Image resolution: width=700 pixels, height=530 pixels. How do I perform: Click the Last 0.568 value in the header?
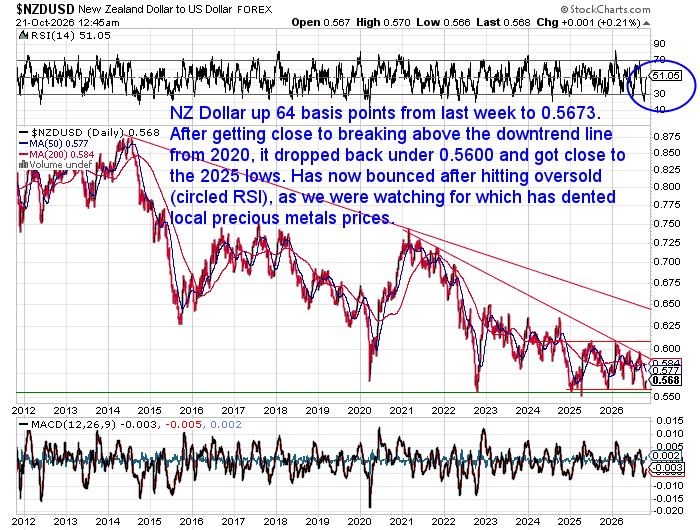(503, 22)
